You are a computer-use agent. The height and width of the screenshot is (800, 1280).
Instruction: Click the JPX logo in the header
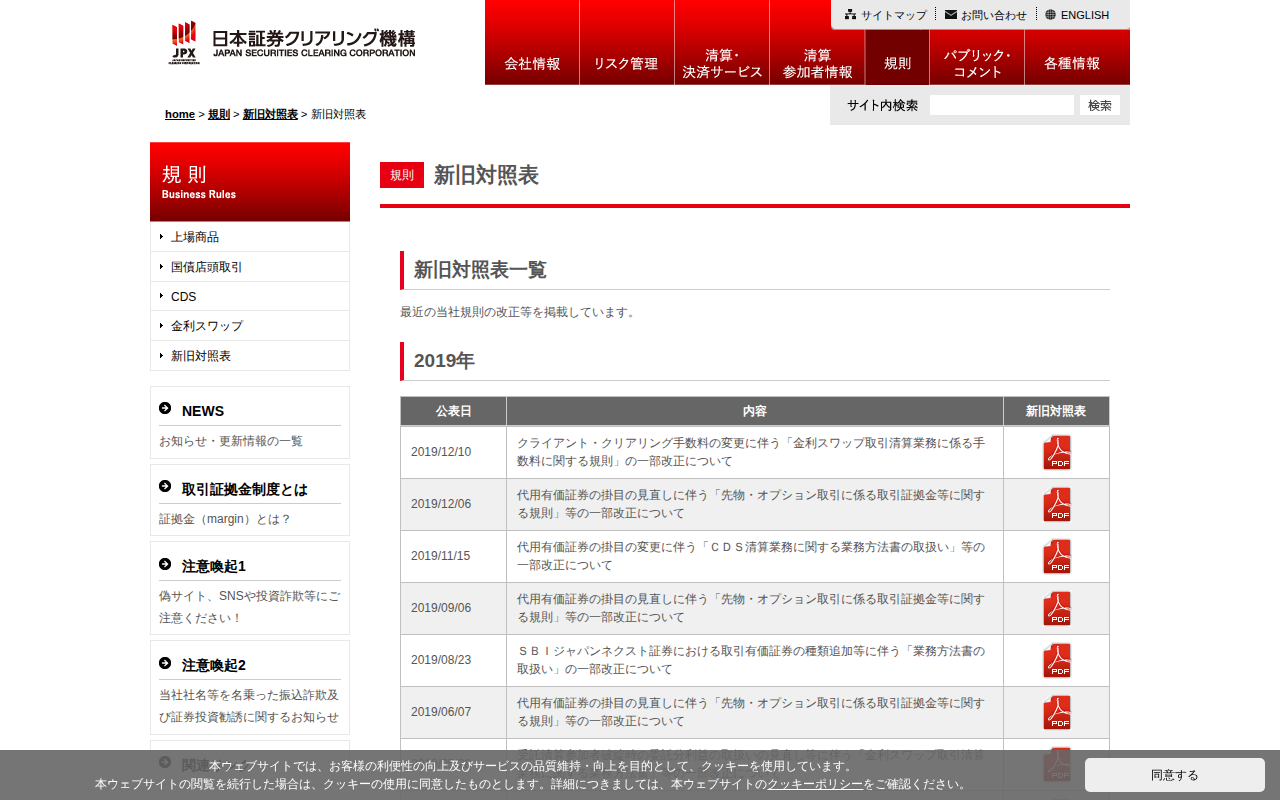pos(184,43)
